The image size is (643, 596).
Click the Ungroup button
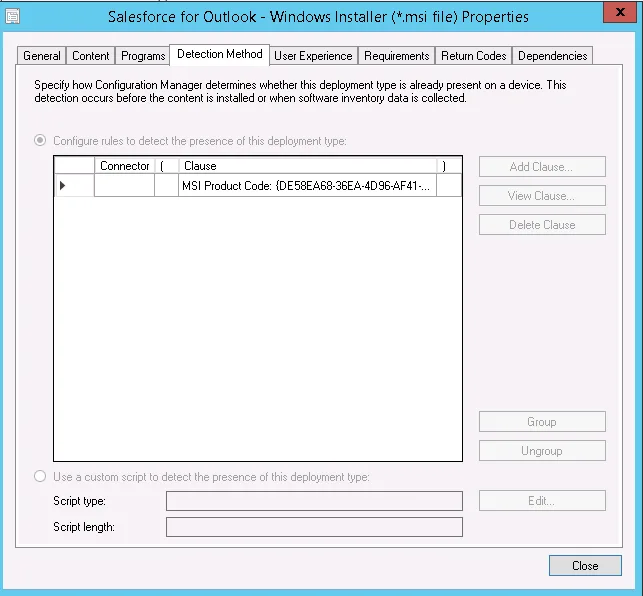click(542, 451)
